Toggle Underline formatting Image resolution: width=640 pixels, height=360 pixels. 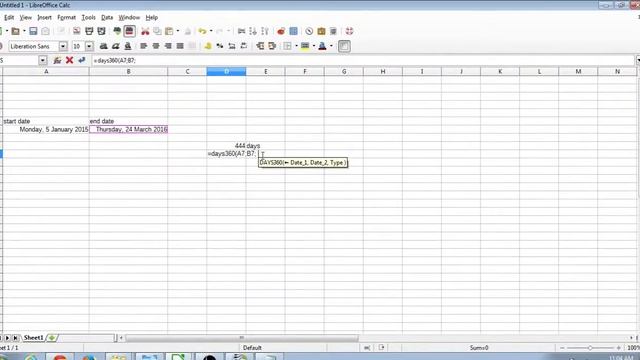pos(128,46)
